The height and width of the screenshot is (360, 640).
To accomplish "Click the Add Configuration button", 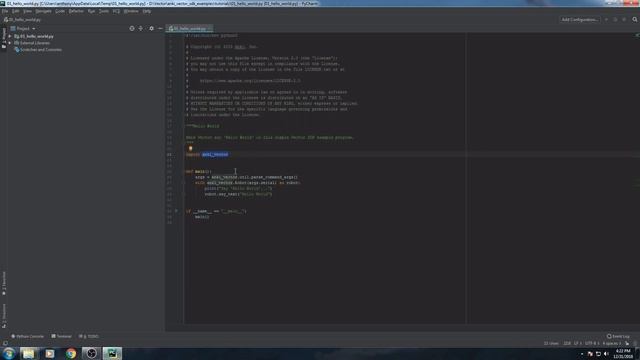I will tap(580, 20).
